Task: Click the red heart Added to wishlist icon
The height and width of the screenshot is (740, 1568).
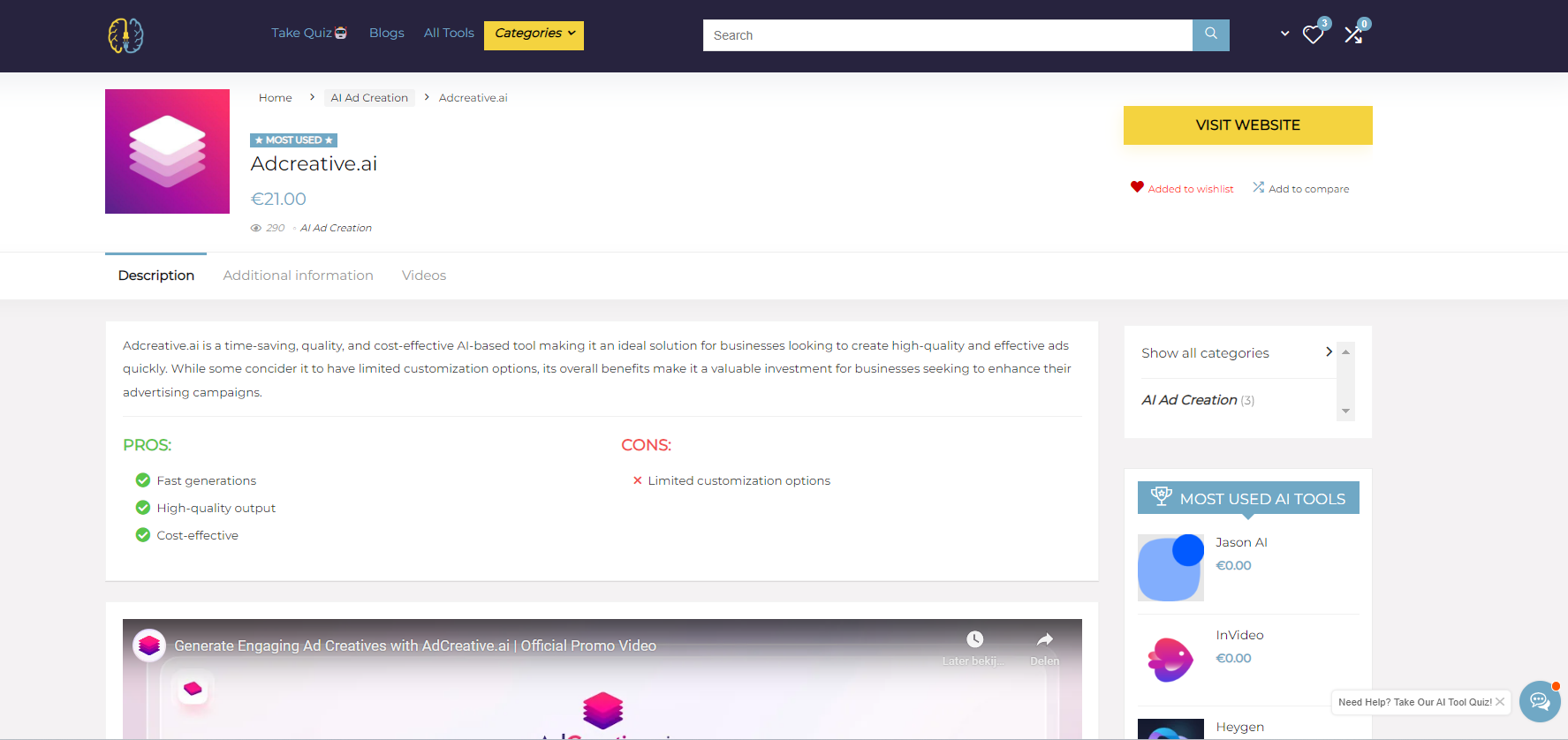Action: click(1137, 187)
